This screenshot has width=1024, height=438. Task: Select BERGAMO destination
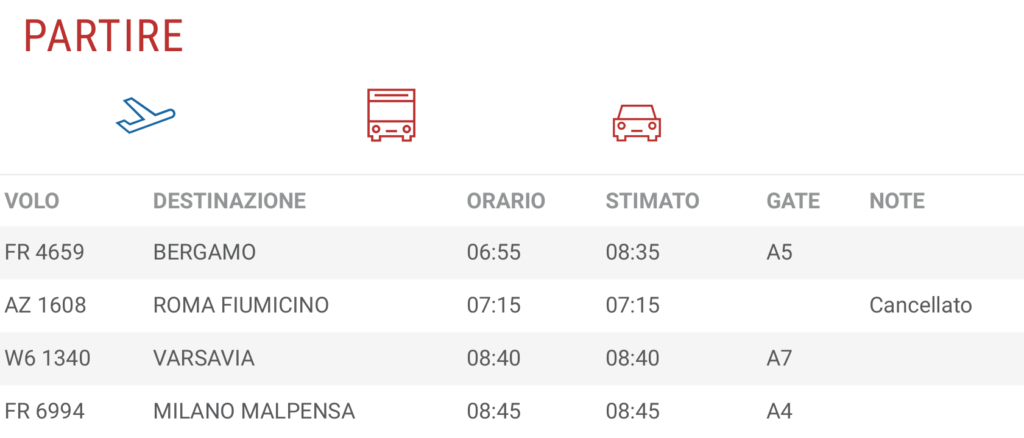[x=204, y=253]
